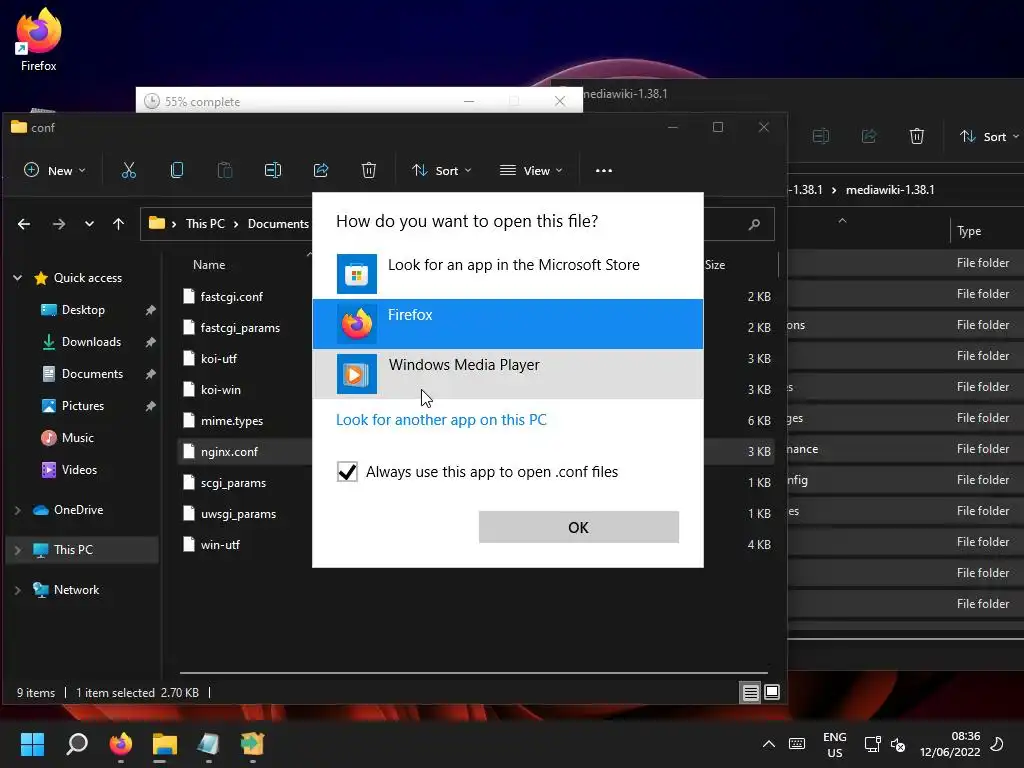The height and width of the screenshot is (768, 1024).
Task: Go forward with the right arrow button
Action: click(59, 224)
